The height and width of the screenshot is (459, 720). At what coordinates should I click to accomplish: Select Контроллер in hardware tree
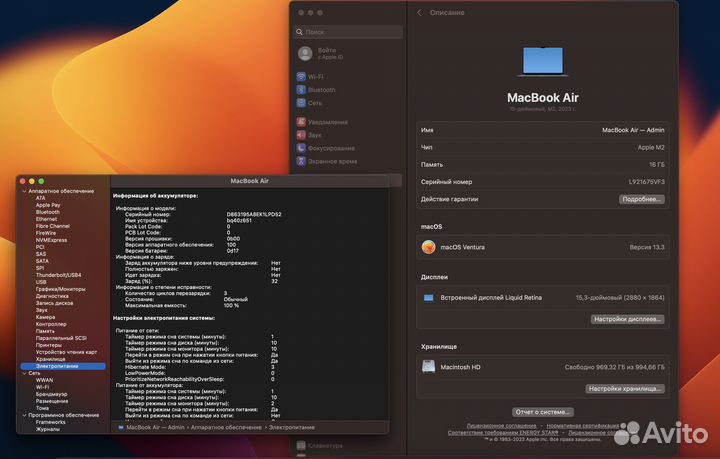coord(51,324)
